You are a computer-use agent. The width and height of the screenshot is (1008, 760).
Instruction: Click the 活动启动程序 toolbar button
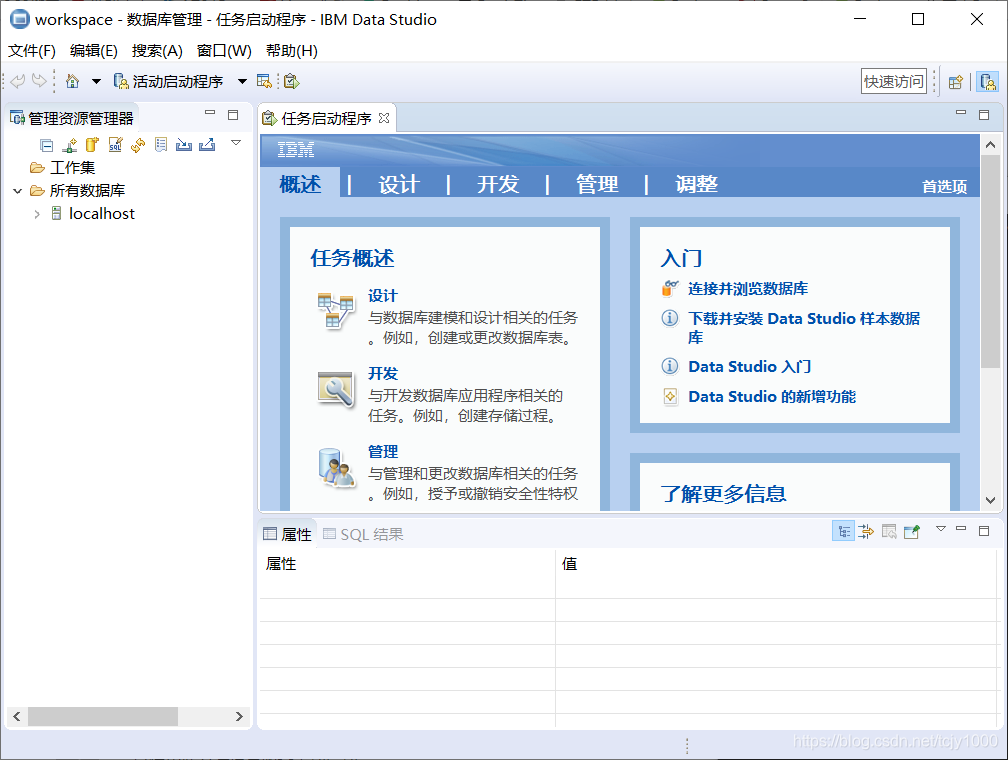click(x=168, y=81)
